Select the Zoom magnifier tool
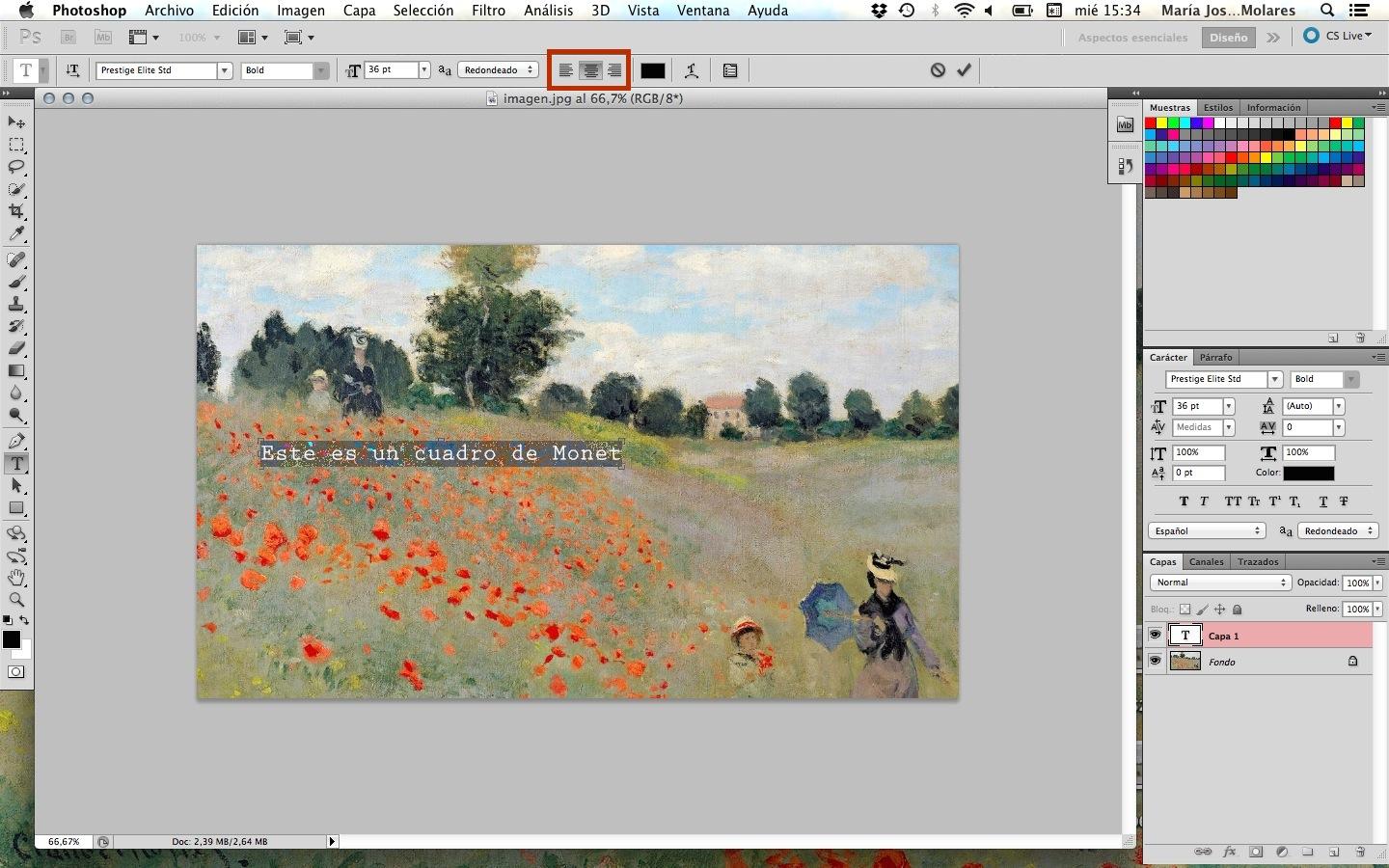This screenshot has width=1389, height=868. [x=16, y=600]
